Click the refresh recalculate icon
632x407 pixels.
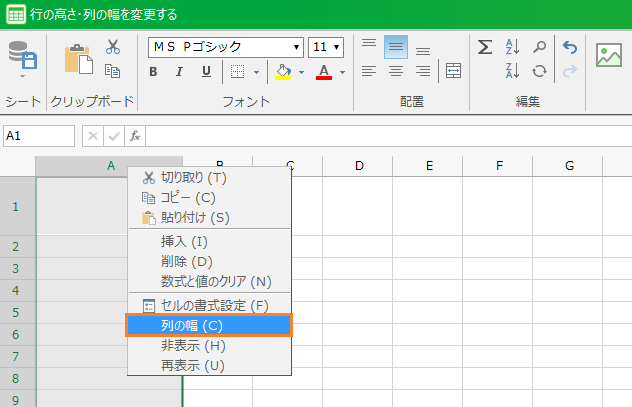(x=539, y=71)
